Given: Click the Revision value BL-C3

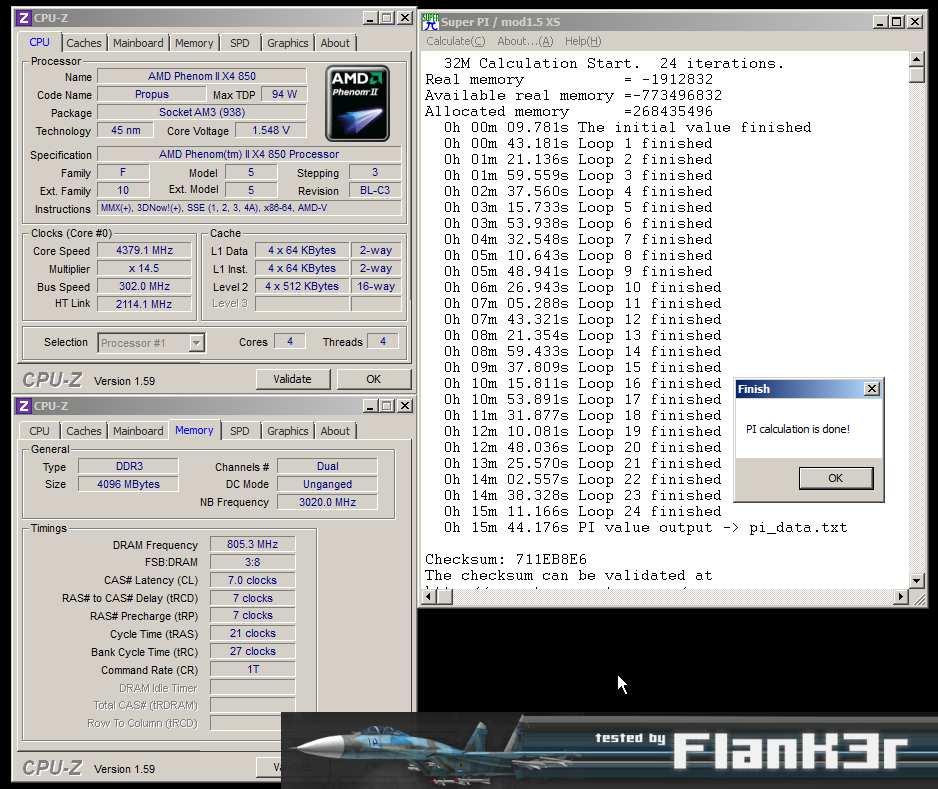Looking at the screenshot, I should coord(375,191).
